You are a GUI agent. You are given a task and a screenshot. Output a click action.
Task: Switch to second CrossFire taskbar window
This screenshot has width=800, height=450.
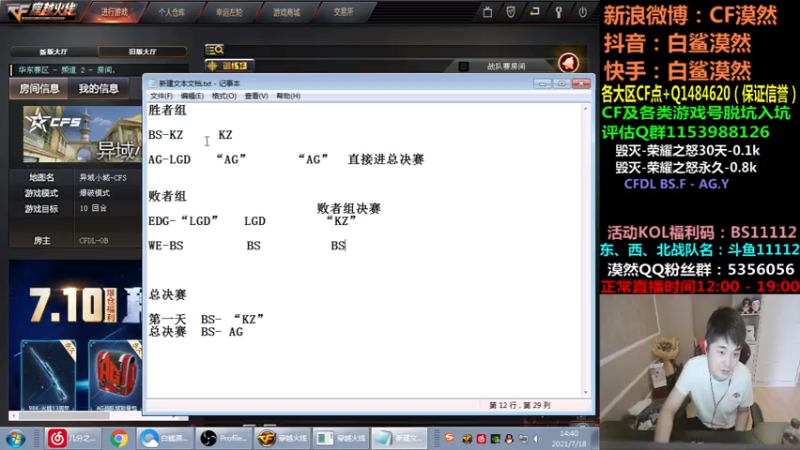click(341, 438)
